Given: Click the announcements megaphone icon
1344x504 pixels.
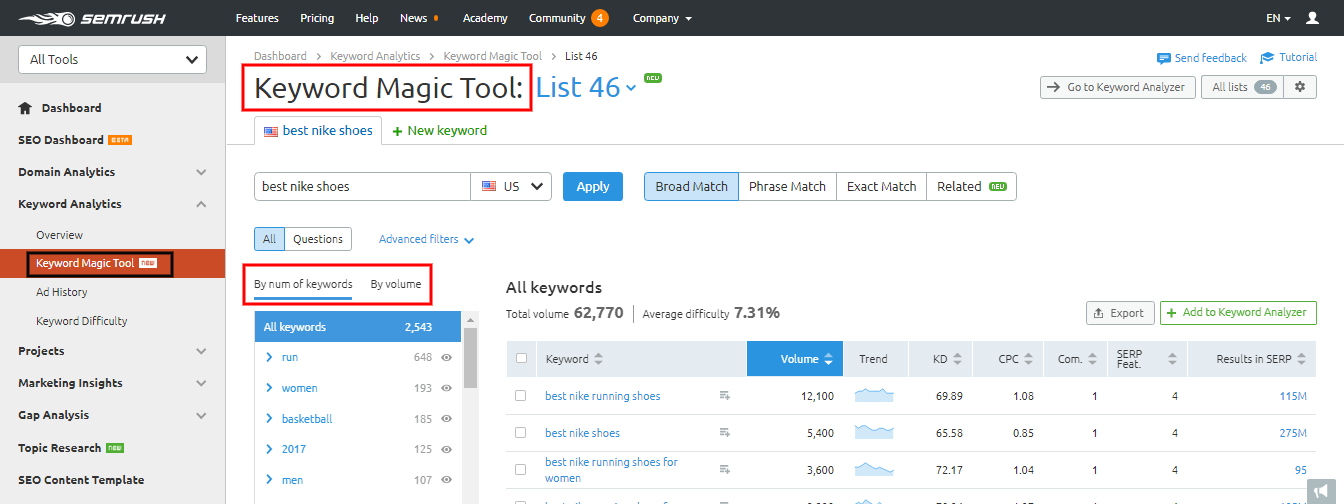Looking at the screenshot, I should tap(1322, 490).
